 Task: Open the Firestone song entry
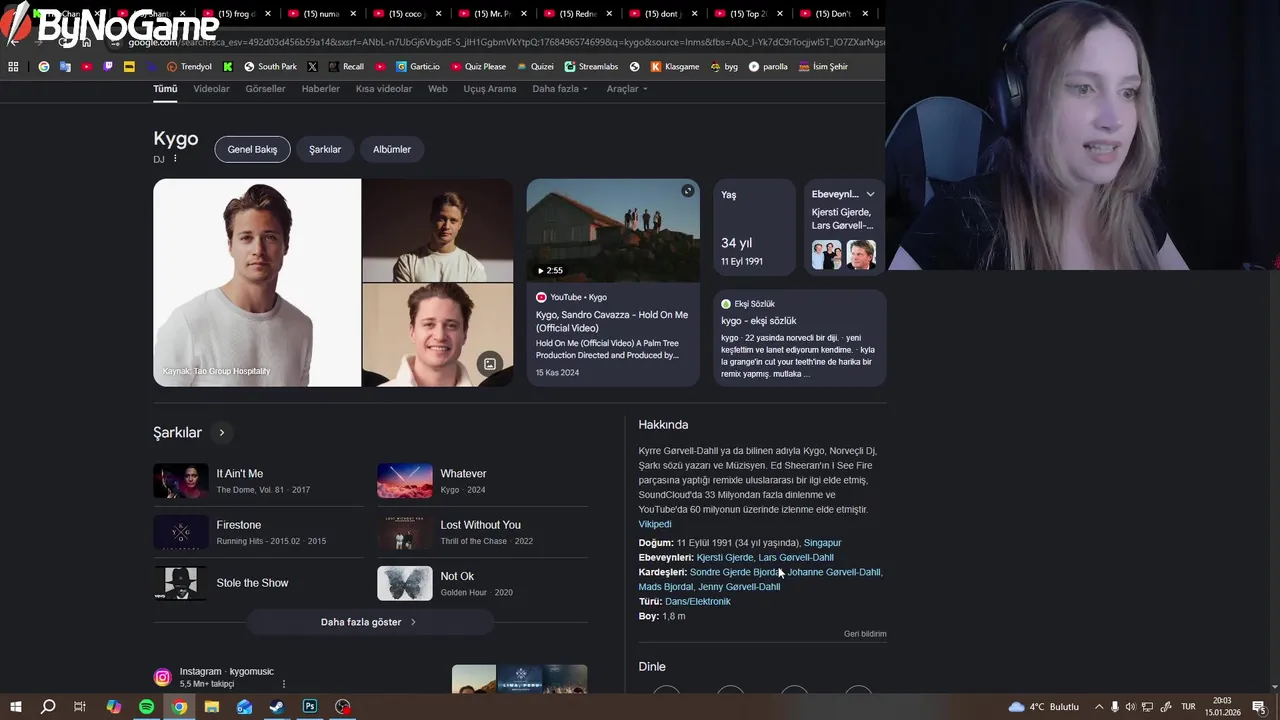pos(258,532)
